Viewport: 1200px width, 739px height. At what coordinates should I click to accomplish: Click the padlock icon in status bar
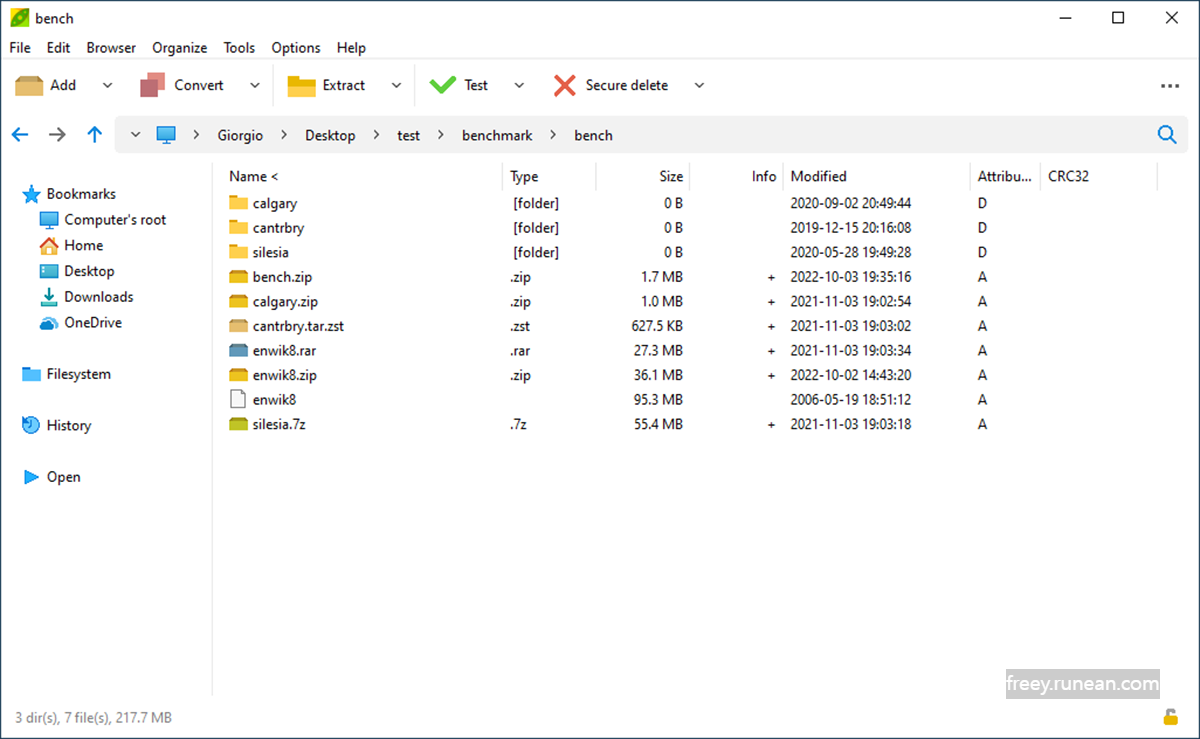click(x=1170, y=716)
